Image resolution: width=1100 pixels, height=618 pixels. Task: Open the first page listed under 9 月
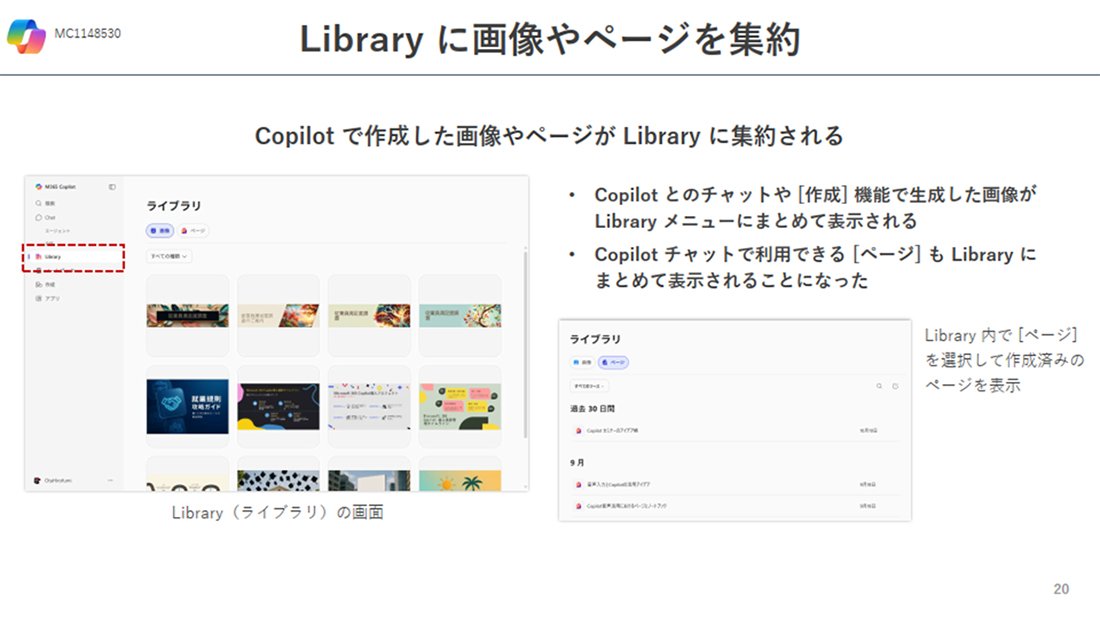pyautogui.click(x=735, y=484)
